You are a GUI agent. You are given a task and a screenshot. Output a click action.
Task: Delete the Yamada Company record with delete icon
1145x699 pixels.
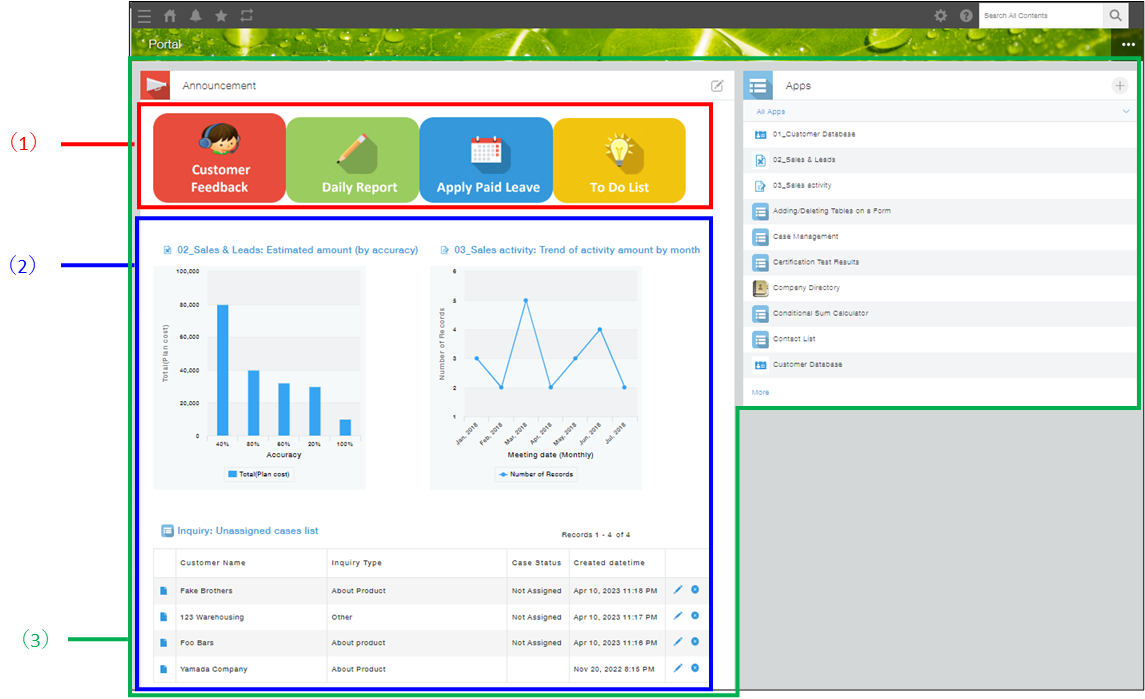[695, 668]
